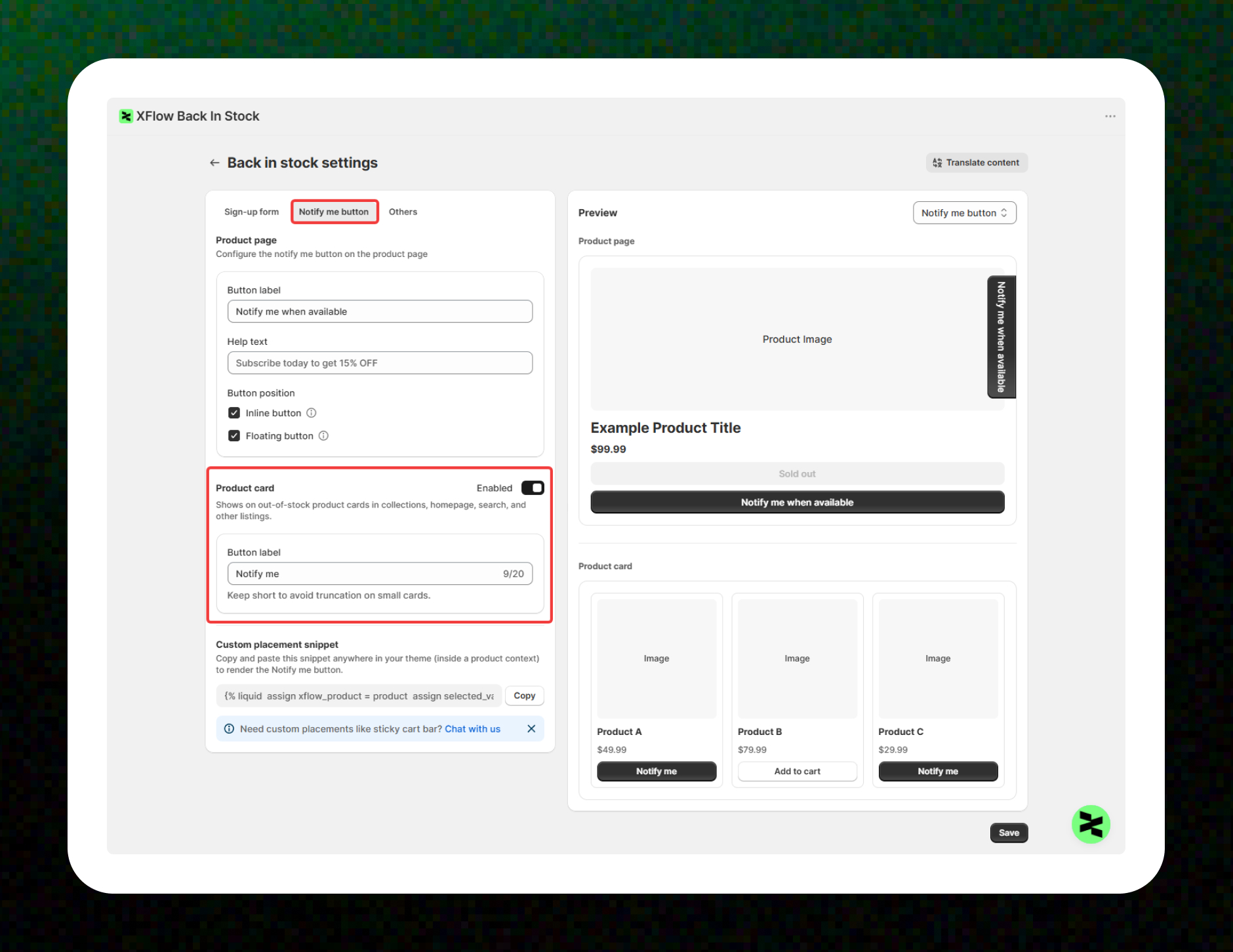Image resolution: width=1233 pixels, height=952 pixels.
Task: Edit the product page Button label field
Action: click(x=380, y=311)
